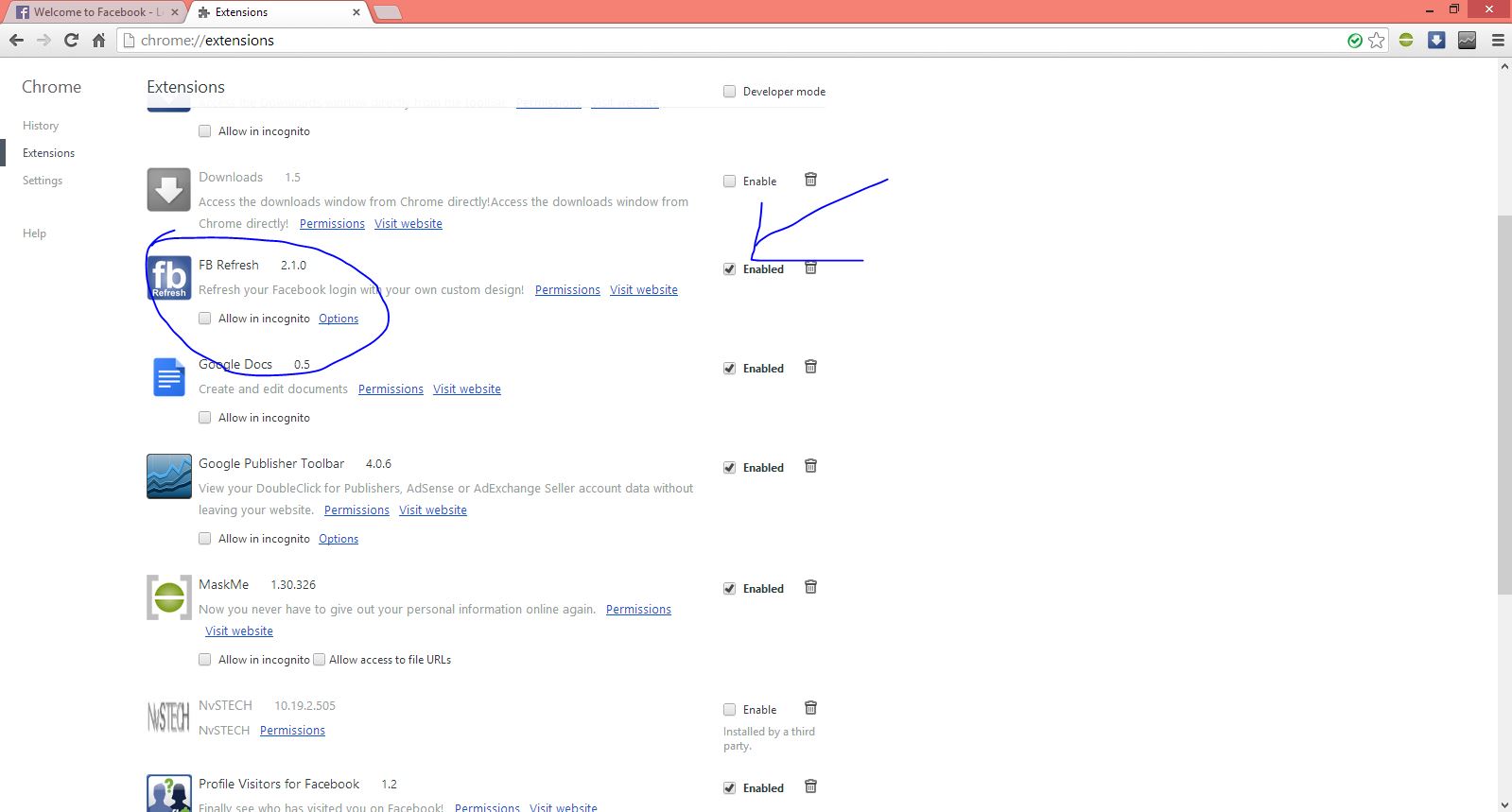The height and width of the screenshot is (812, 1512).
Task: Visit website for Google Publisher Toolbar
Action: tap(433, 510)
